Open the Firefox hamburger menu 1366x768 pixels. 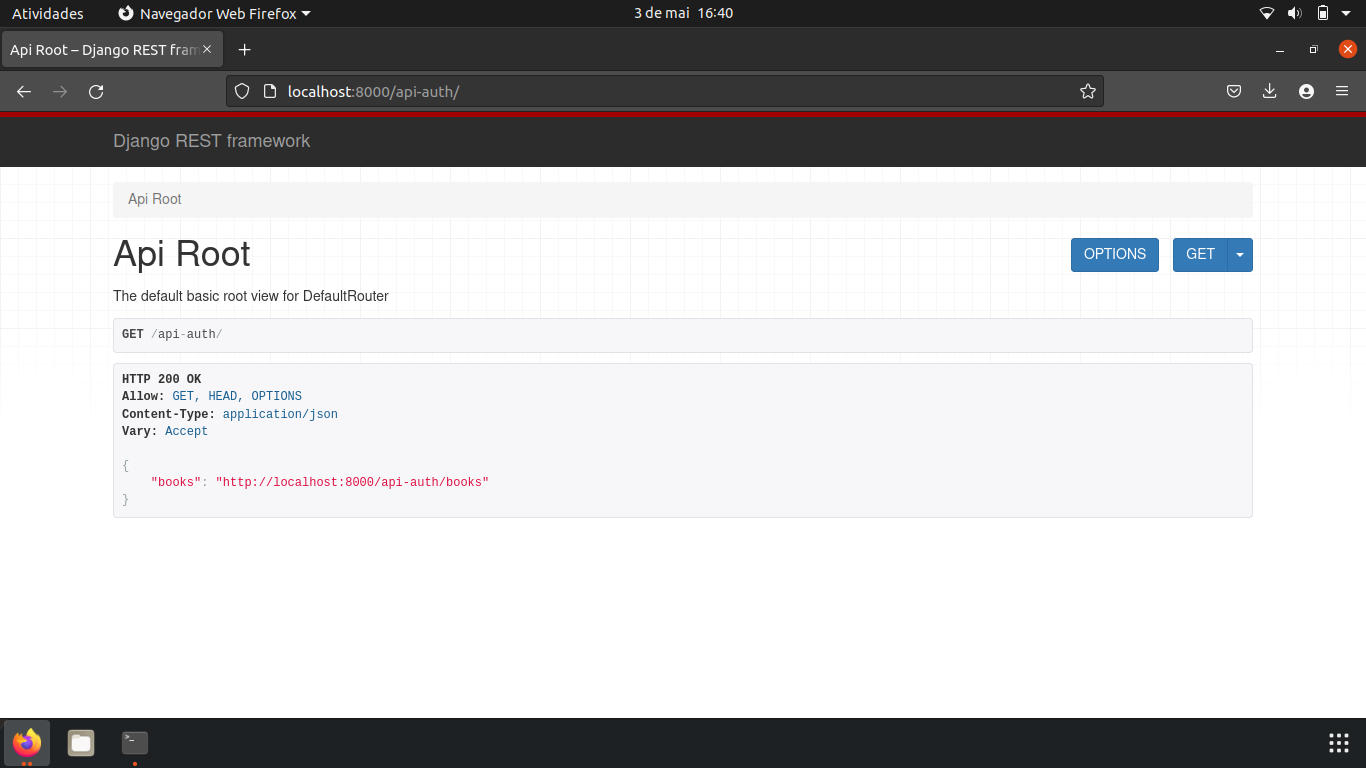pyautogui.click(x=1342, y=91)
